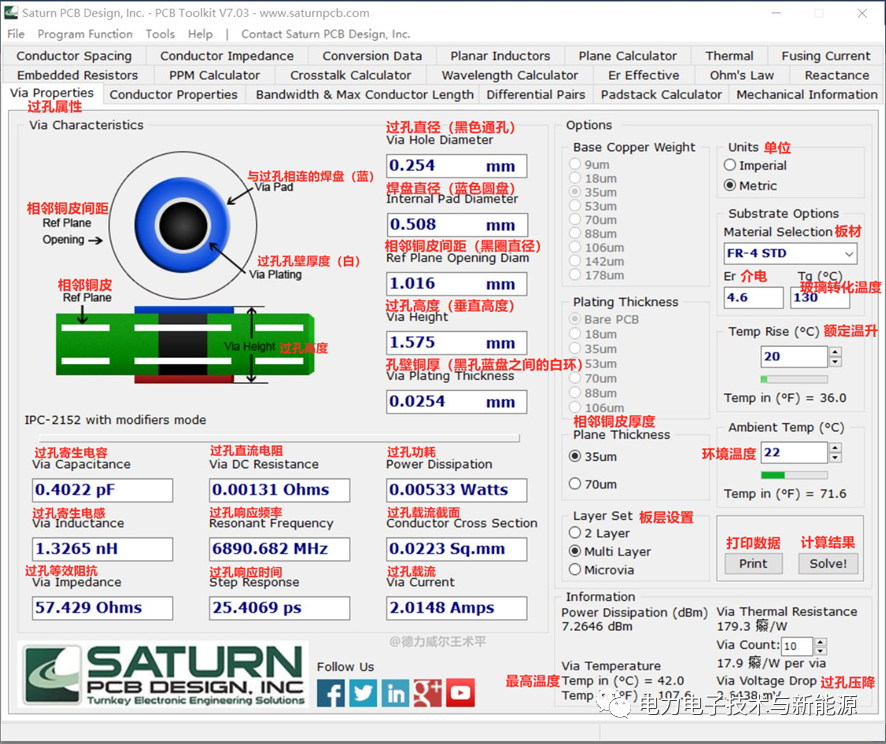Increase Temp Rise value with up arrow

pos(835,352)
